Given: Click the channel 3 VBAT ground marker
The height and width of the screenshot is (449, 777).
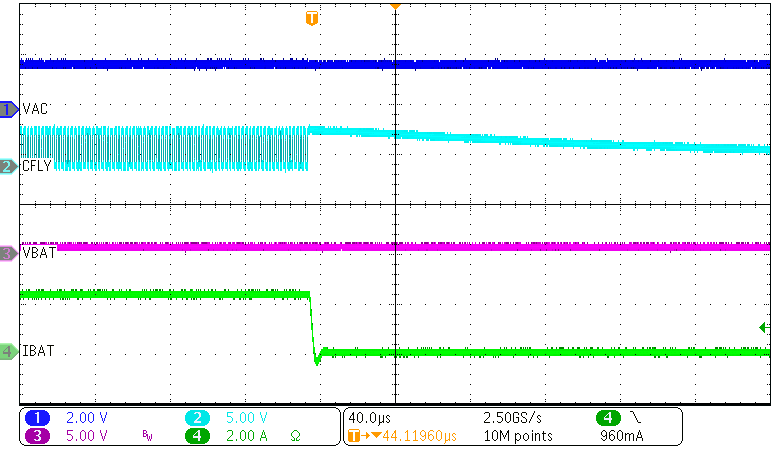Looking at the screenshot, I should (9, 253).
